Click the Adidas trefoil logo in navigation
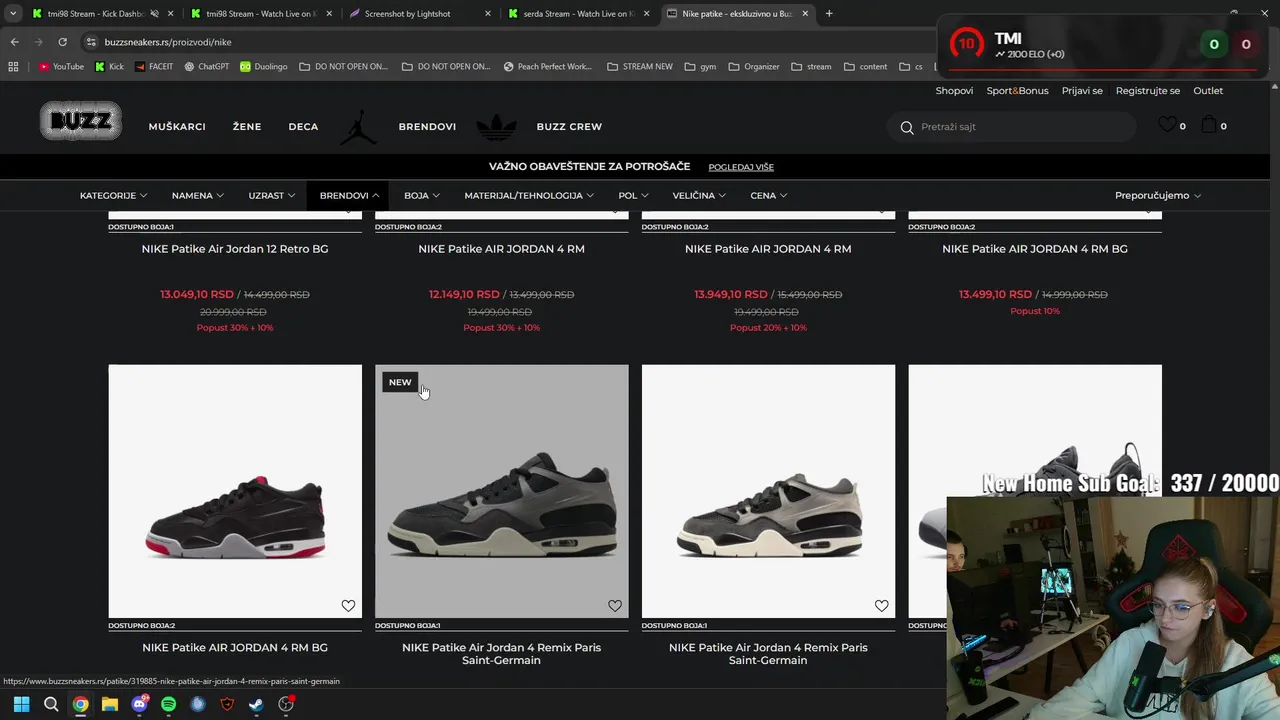1280x720 pixels. [x=496, y=126]
